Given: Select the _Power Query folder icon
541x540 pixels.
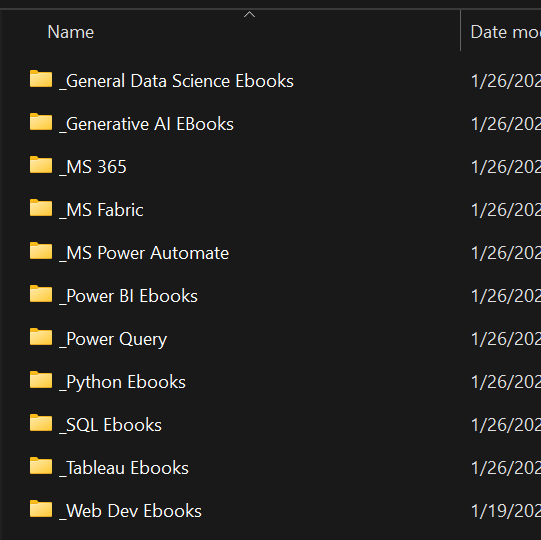Looking at the screenshot, I should 41,337.
